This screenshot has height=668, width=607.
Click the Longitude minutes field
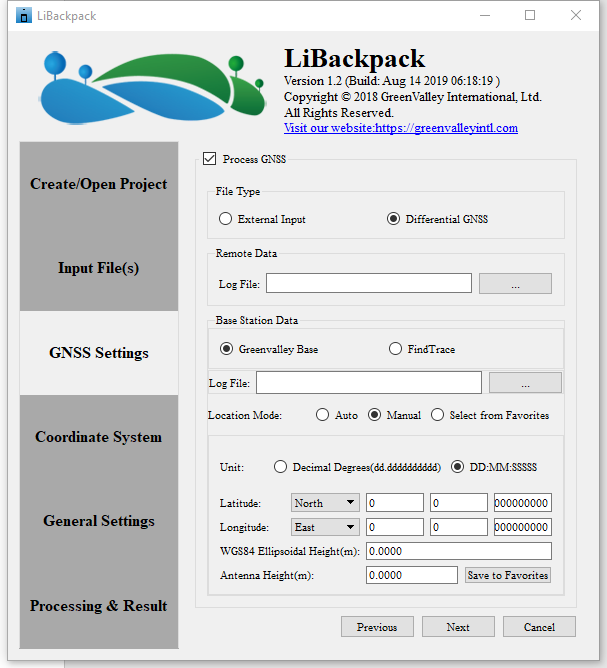459,527
